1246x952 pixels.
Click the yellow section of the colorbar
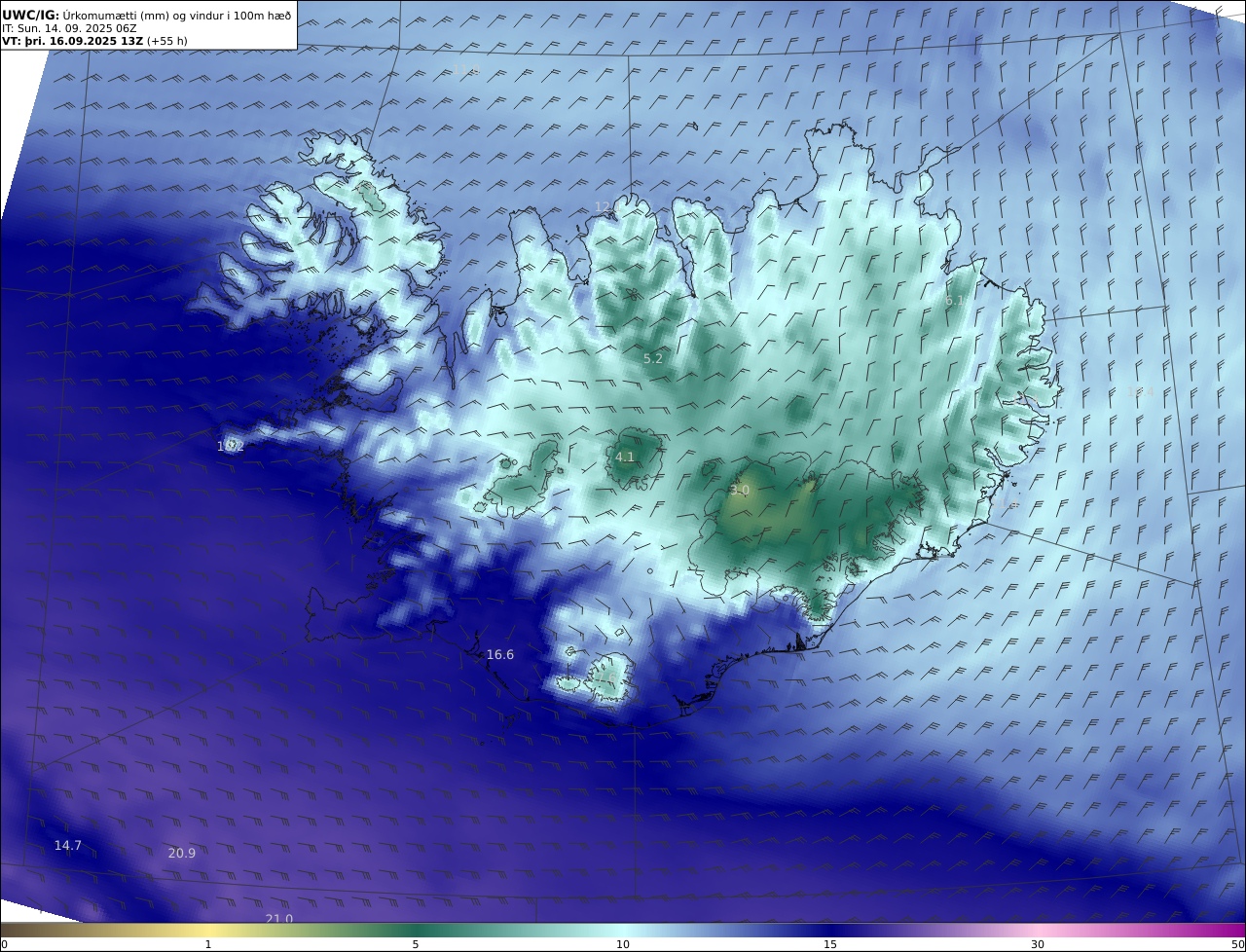[x=208, y=930]
